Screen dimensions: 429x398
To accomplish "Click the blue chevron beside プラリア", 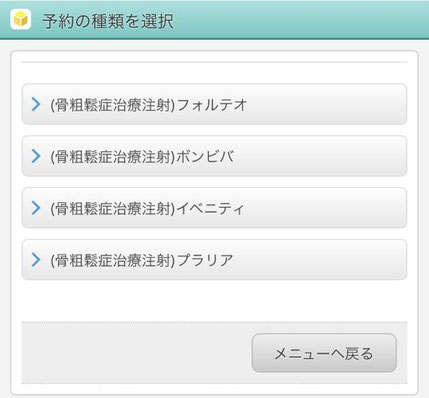I will click(x=36, y=260).
